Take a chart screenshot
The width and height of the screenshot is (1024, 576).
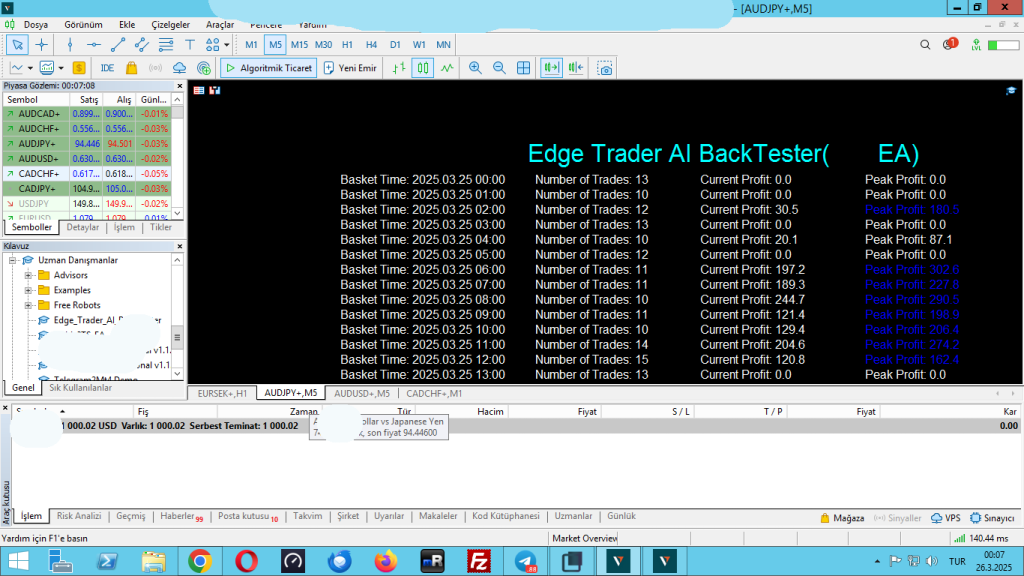[x=605, y=69]
